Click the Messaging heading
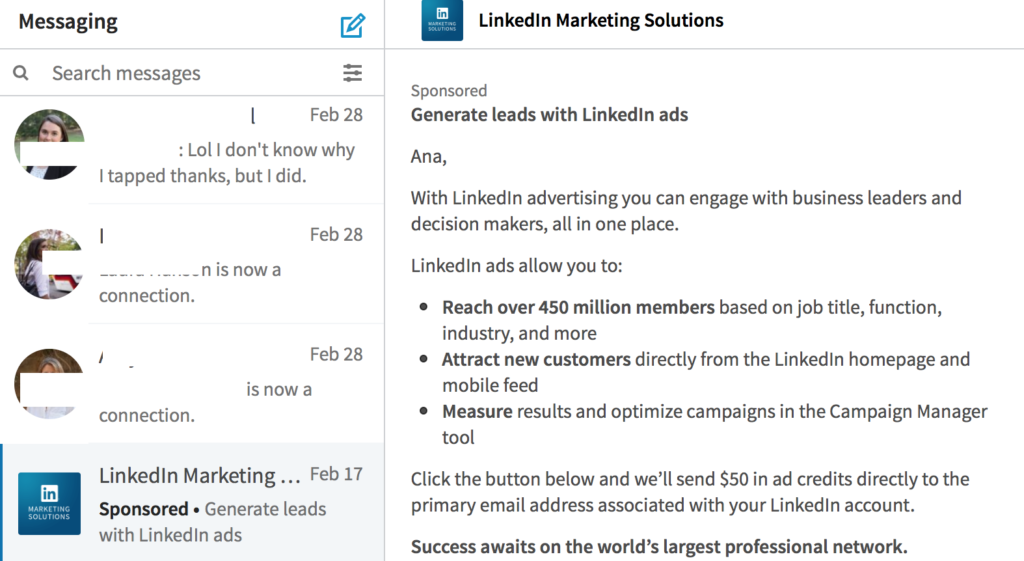 (x=68, y=22)
